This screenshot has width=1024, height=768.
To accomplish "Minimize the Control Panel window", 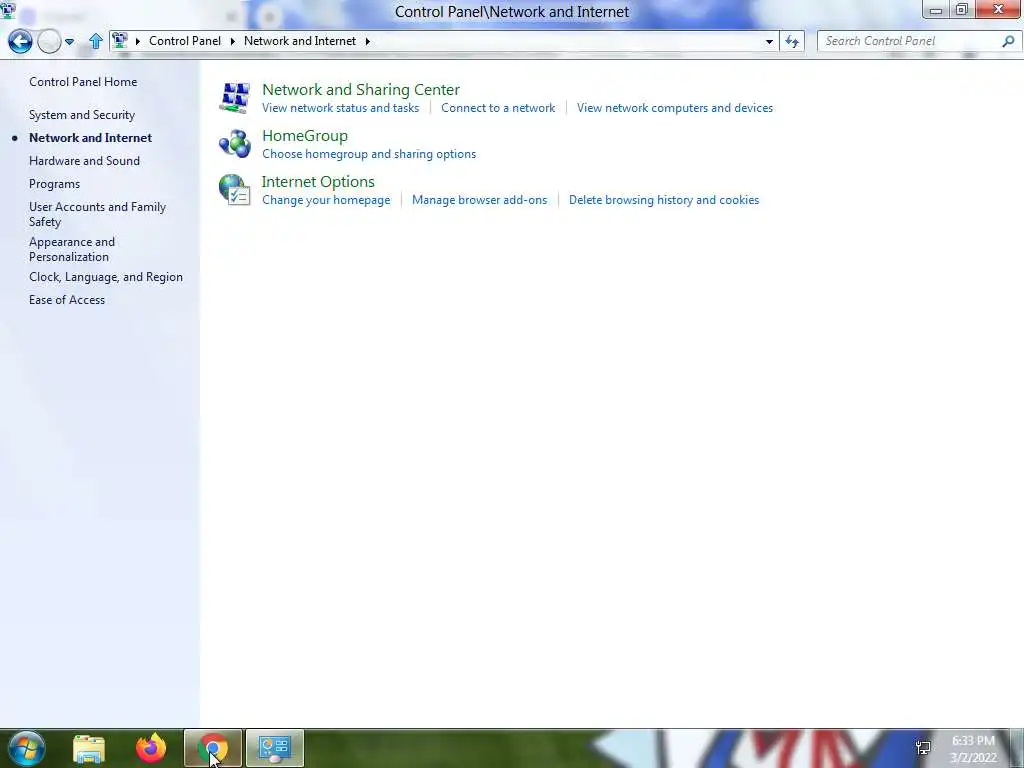I will coord(935,10).
